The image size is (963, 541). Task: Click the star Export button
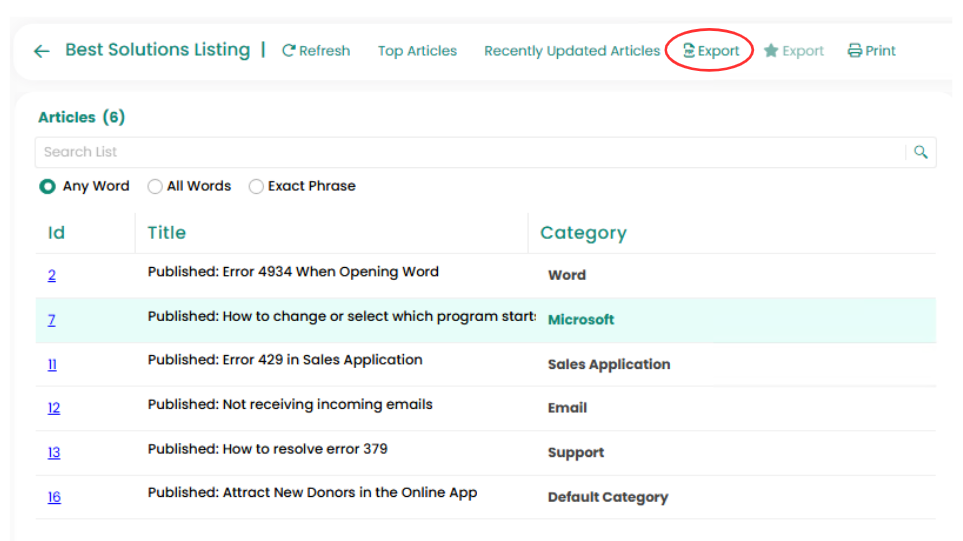[x=794, y=51]
